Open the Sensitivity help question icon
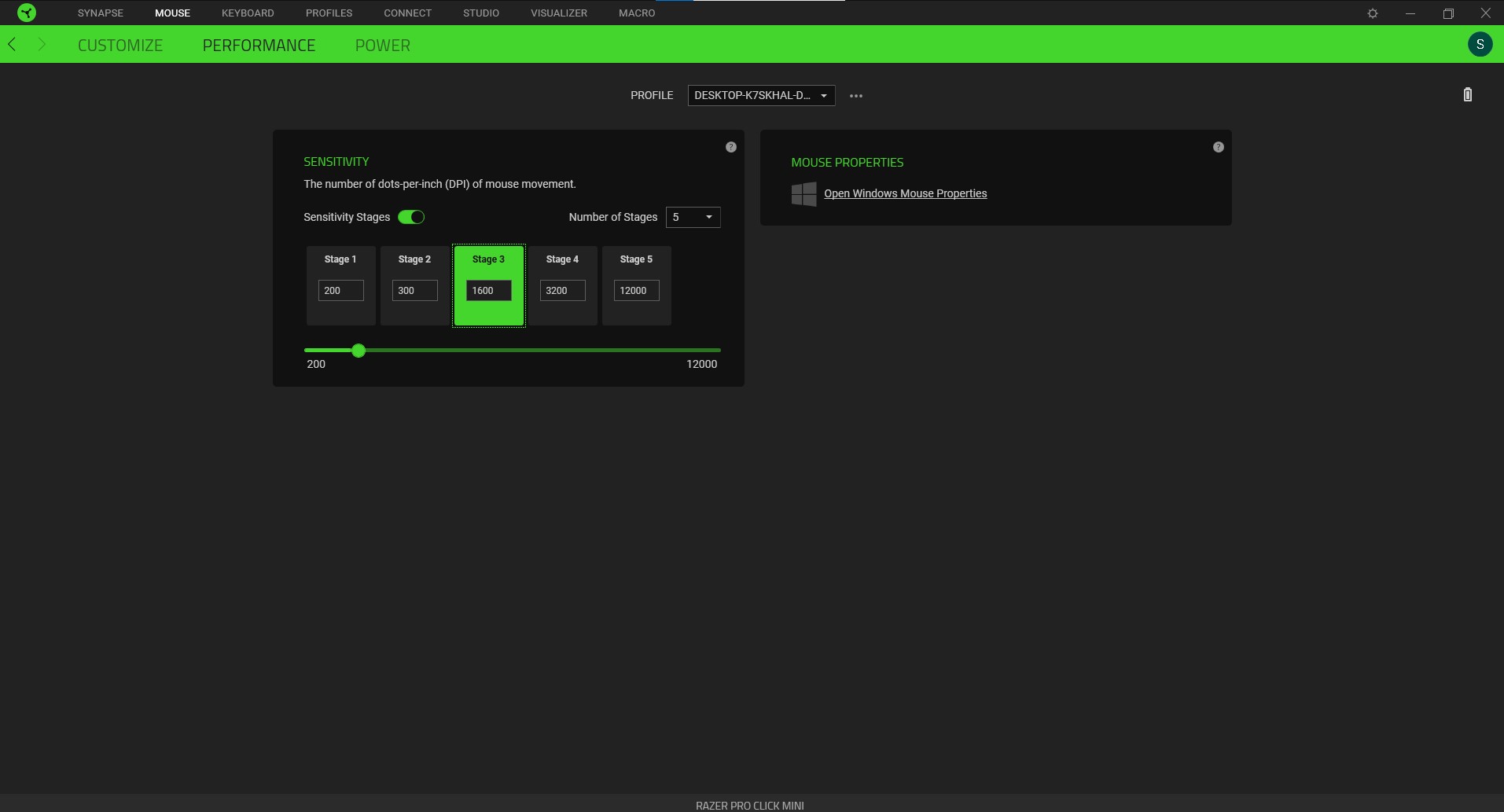Image resolution: width=1504 pixels, height=812 pixels. pyautogui.click(x=730, y=147)
